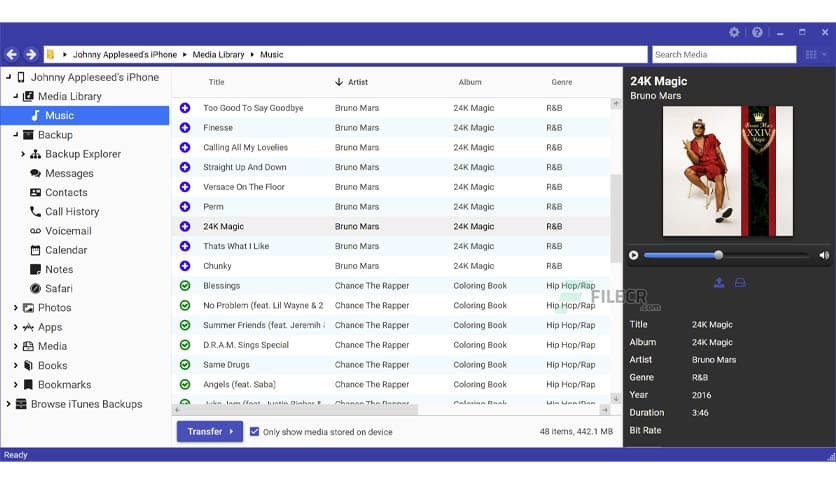Open Voicemail in the sidebar
The image size is (836, 484).
(x=68, y=231)
